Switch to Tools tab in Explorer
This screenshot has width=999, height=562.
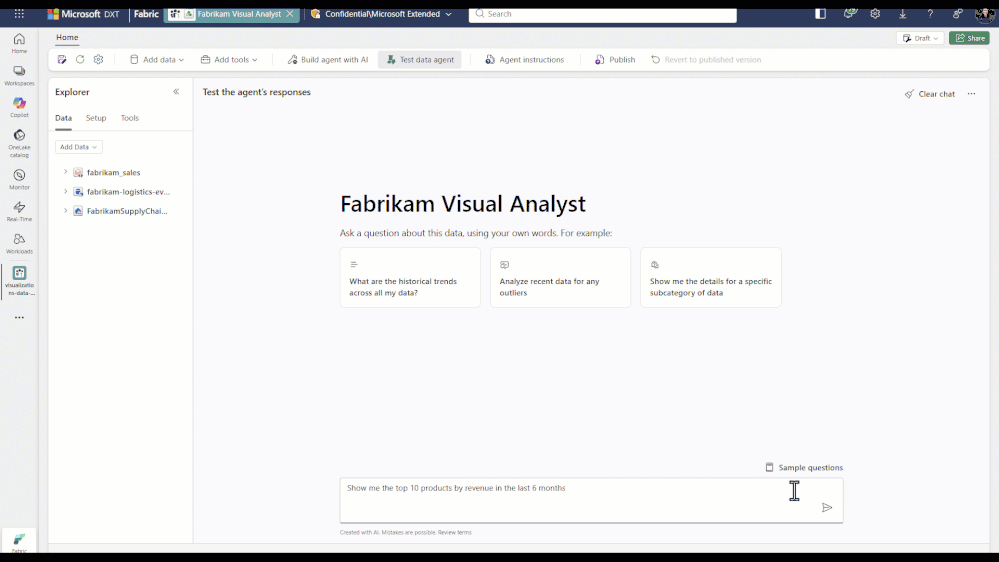click(x=130, y=118)
